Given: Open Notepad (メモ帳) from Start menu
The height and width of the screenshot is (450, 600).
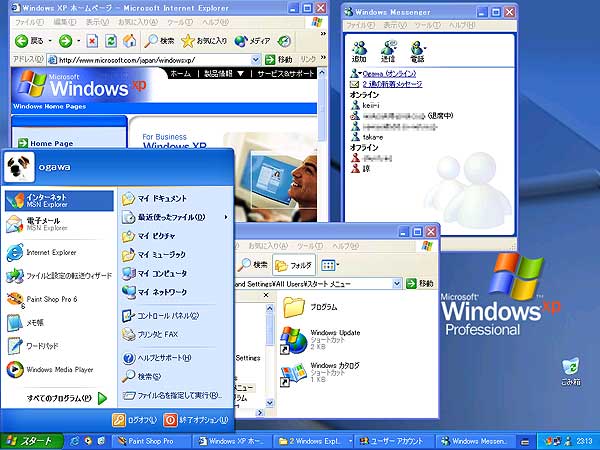Looking at the screenshot, I should 59,323.
